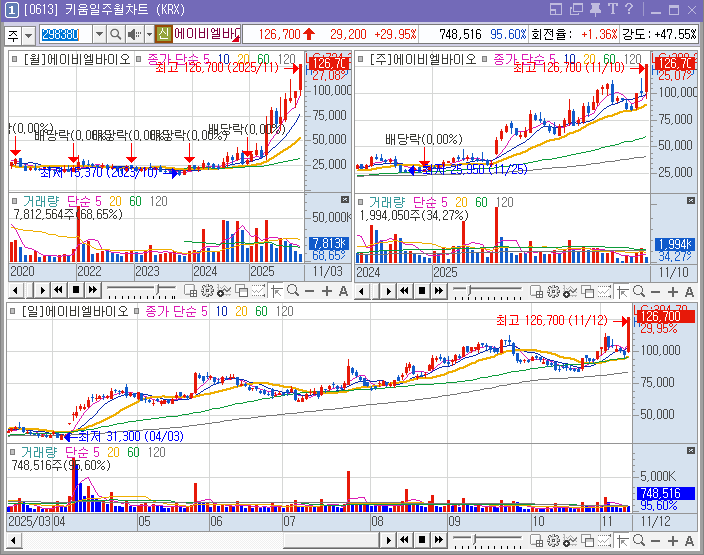Click the duplicate window icon in title bar
704x555 pixels.
pyautogui.click(x=576, y=9)
